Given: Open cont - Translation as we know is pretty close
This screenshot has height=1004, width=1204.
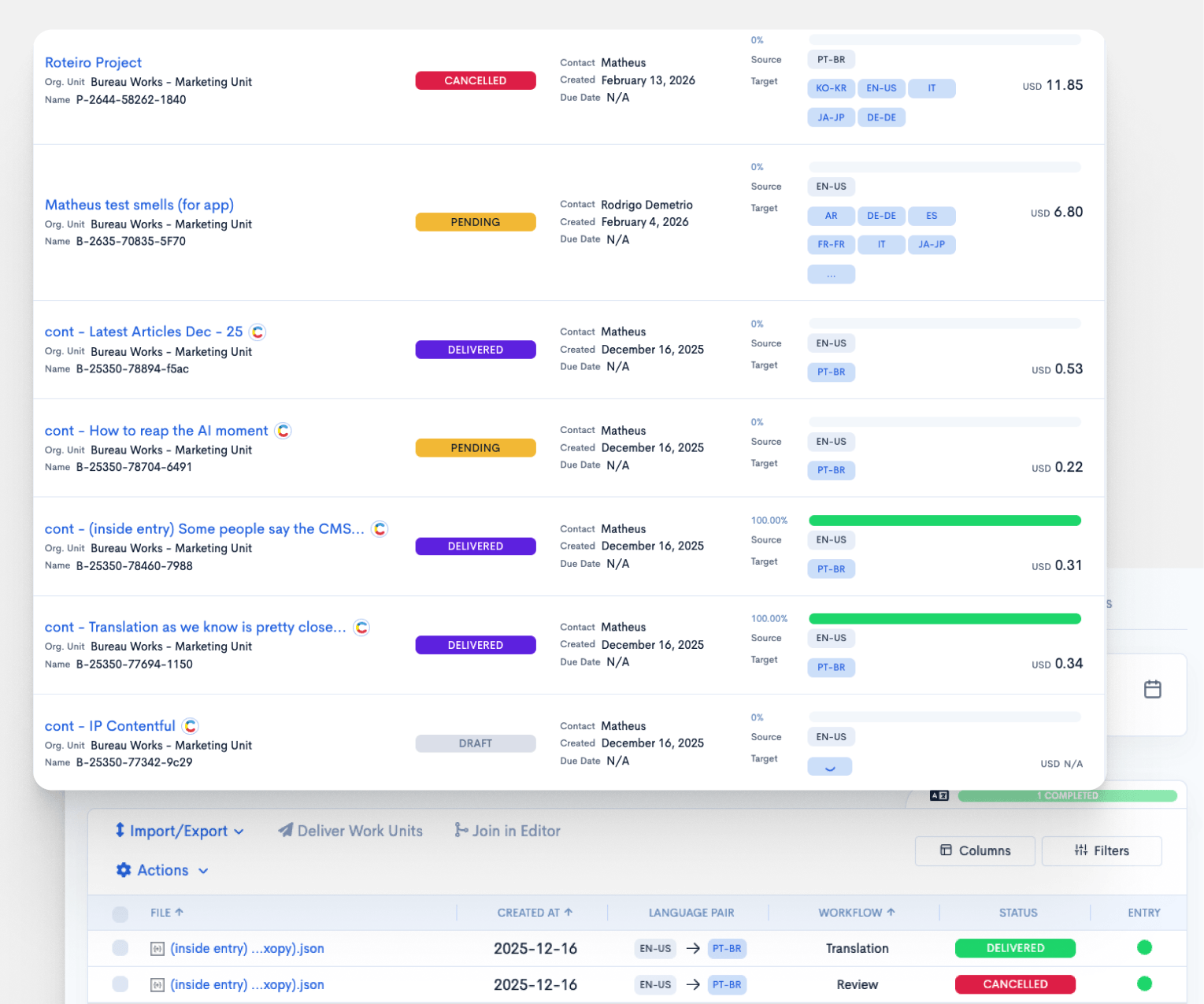Looking at the screenshot, I should (x=195, y=627).
